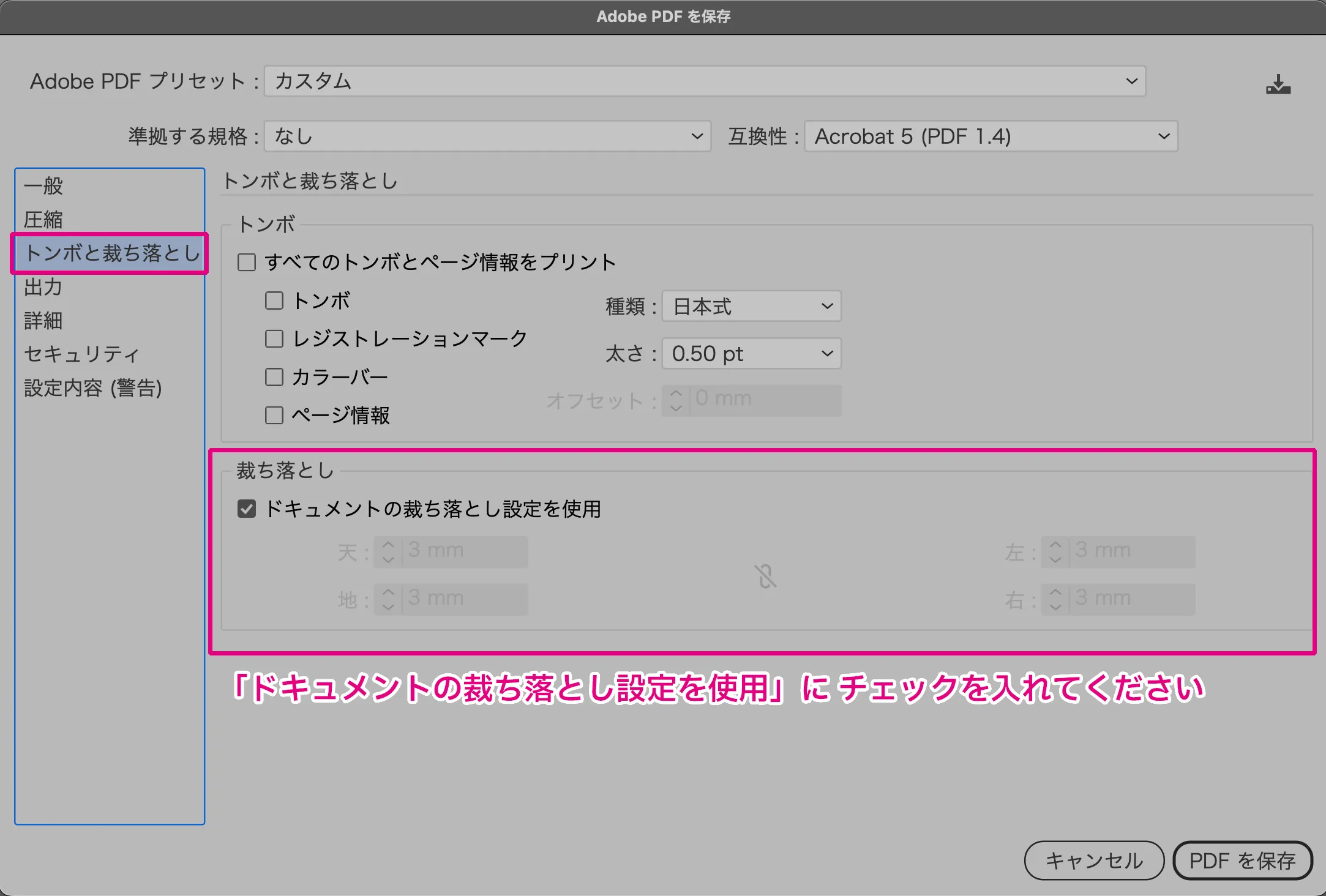Enable the カラーバー checkbox
Screen dimensions: 1326x896
[274, 377]
